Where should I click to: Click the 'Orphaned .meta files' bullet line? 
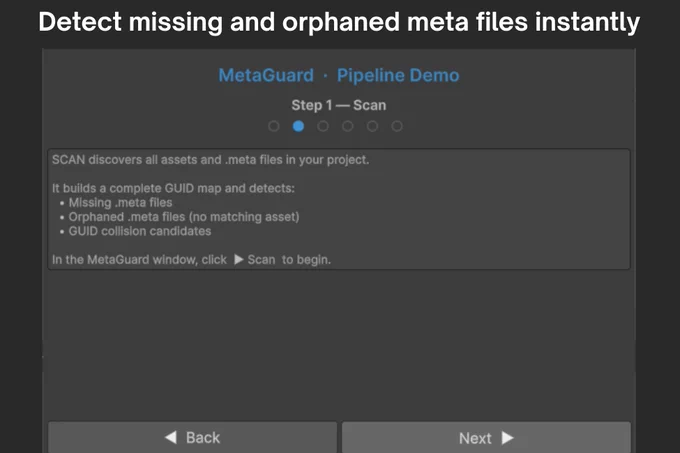[180, 217]
